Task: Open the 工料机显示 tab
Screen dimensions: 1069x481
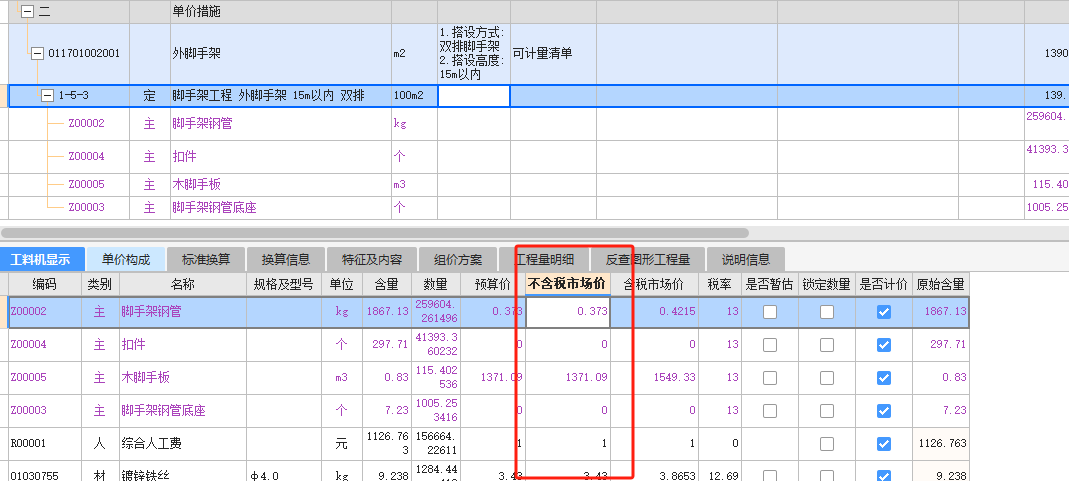Action: click(42, 260)
